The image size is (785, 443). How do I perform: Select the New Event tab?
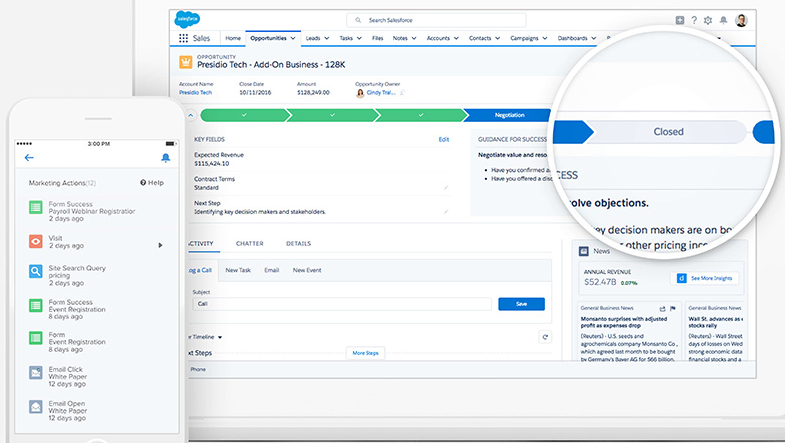point(307,270)
